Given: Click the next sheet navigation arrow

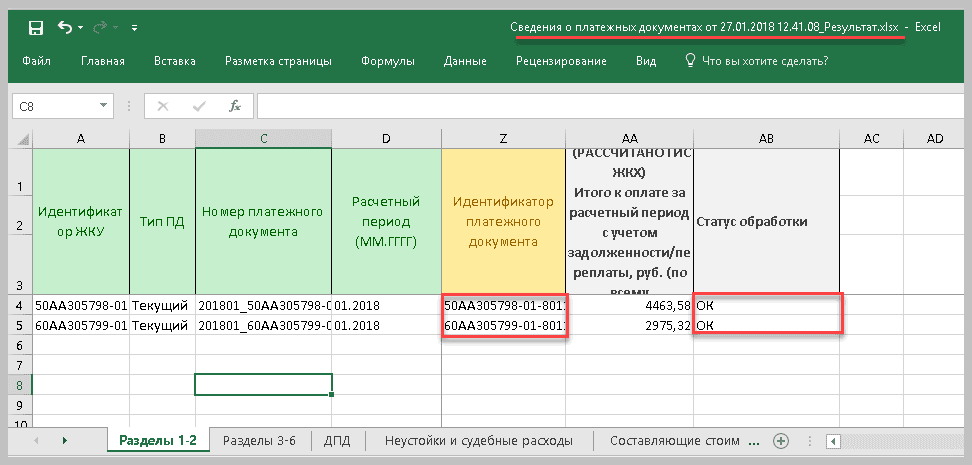Looking at the screenshot, I should [65, 441].
